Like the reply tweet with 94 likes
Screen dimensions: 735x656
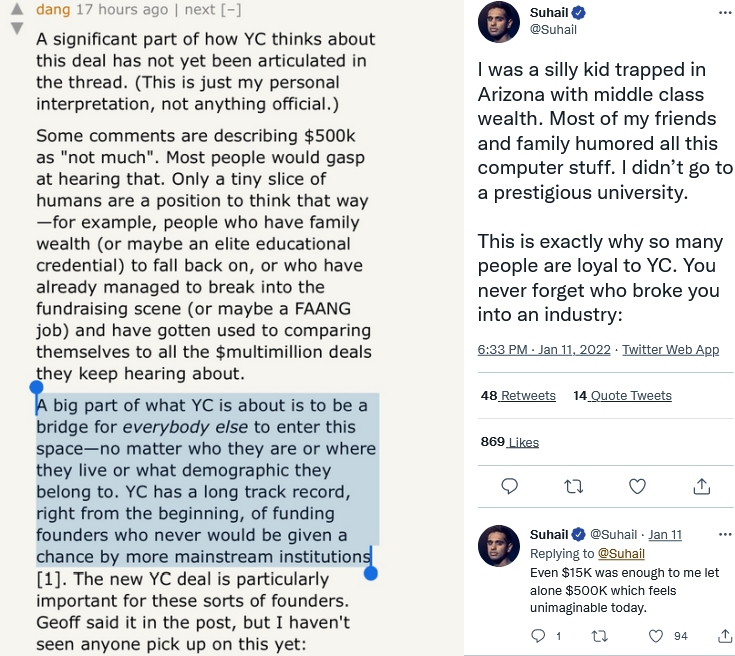[657, 635]
